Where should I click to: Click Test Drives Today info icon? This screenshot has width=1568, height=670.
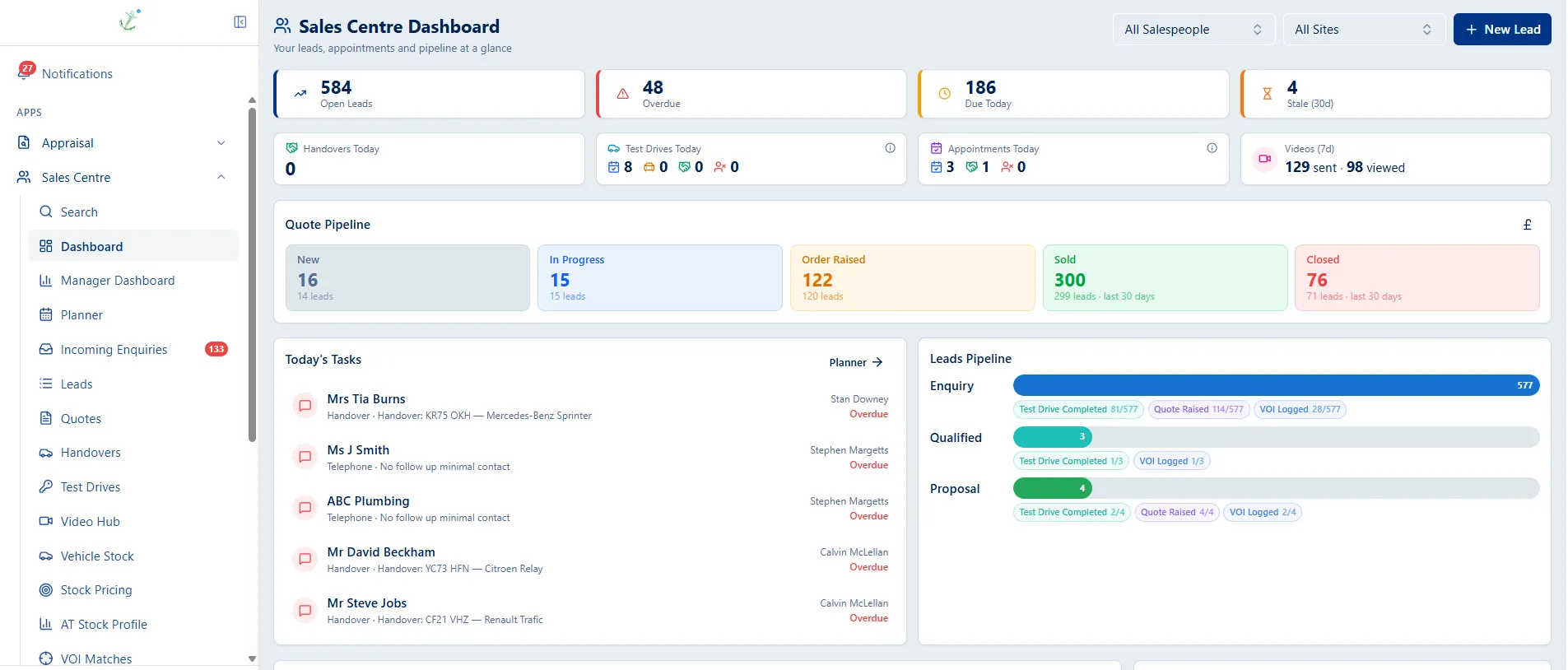click(890, 148)
